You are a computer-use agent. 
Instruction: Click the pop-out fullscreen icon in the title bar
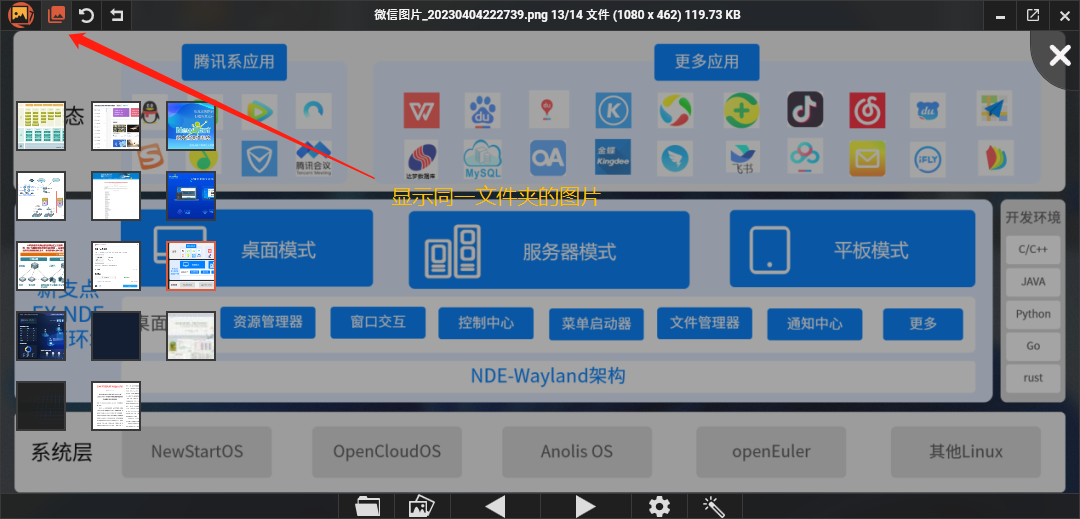pos(1032,15)
